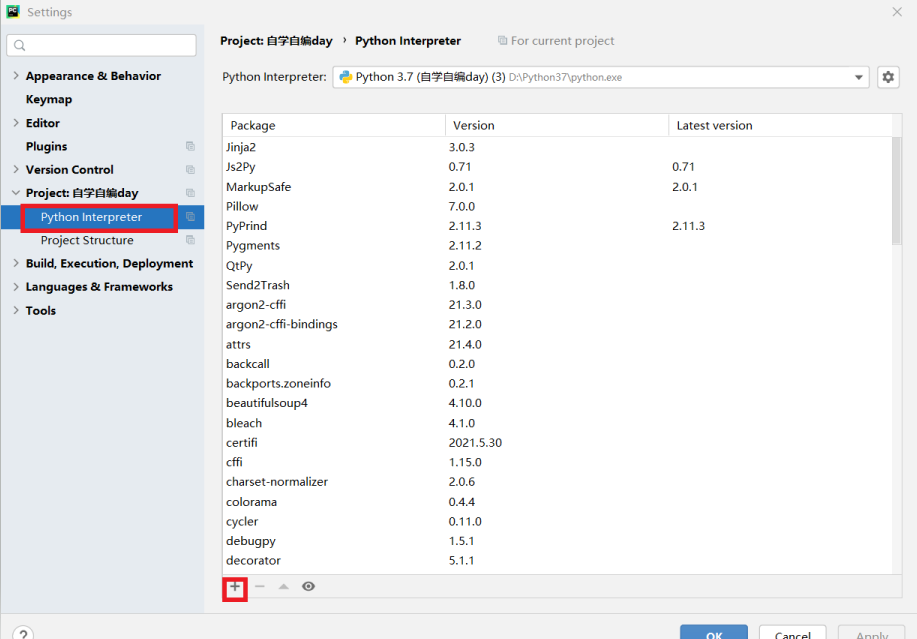Expand the Tools section
The height and width of the screenshot is (639, 917).
(16, 310)
